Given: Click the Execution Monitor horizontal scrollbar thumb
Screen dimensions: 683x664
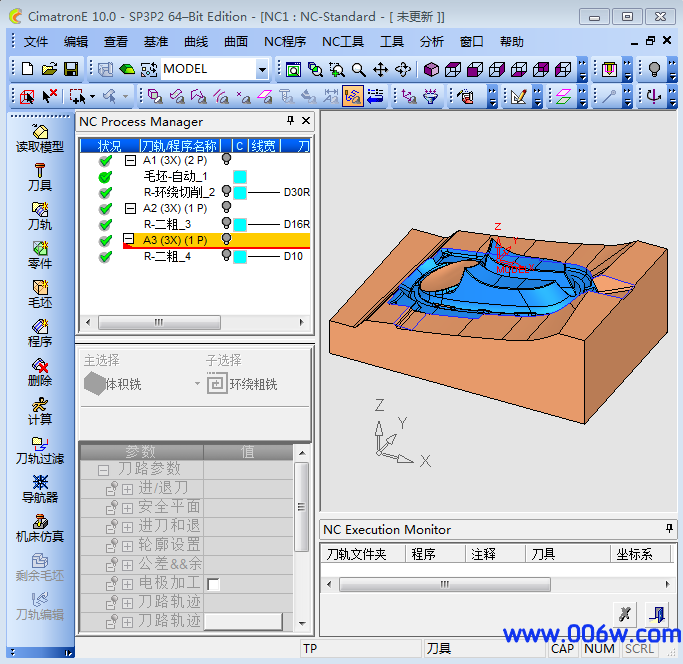Looking at the screenshot, I should point(445,584).
